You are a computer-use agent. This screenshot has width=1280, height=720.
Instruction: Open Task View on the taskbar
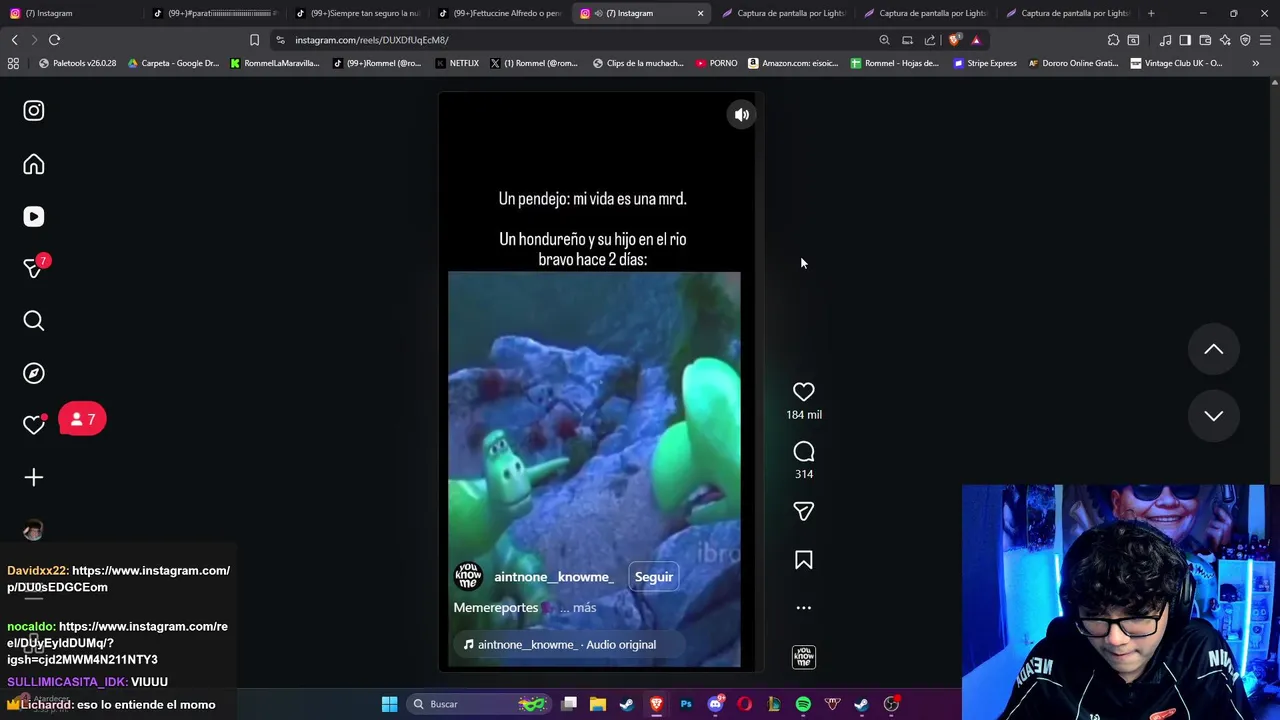tap(569, 704)
